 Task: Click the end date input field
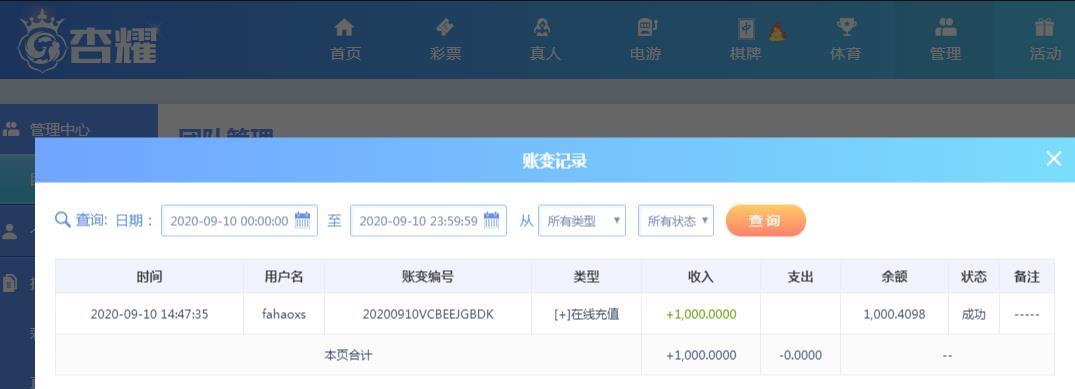(x=428, y=221)
